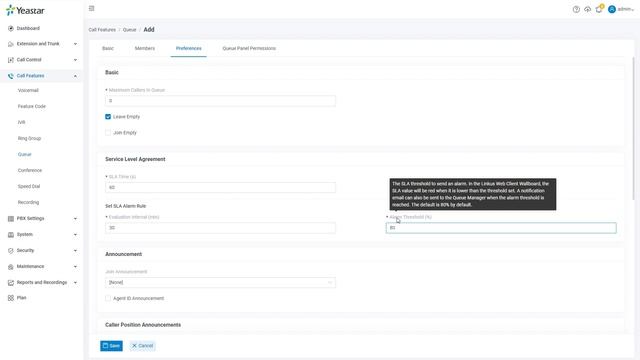Image resolution: width=640 pixels, height=360 pixels.
Task: Click the Dashboard sidebar icon
Action: tap(11, 29)
